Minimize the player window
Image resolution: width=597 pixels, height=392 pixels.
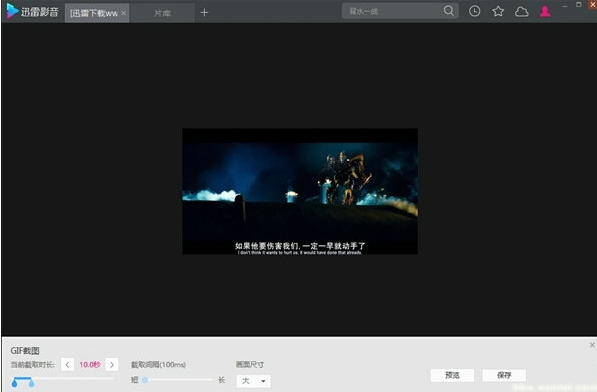pyautogui.click(x=565, y=5)
